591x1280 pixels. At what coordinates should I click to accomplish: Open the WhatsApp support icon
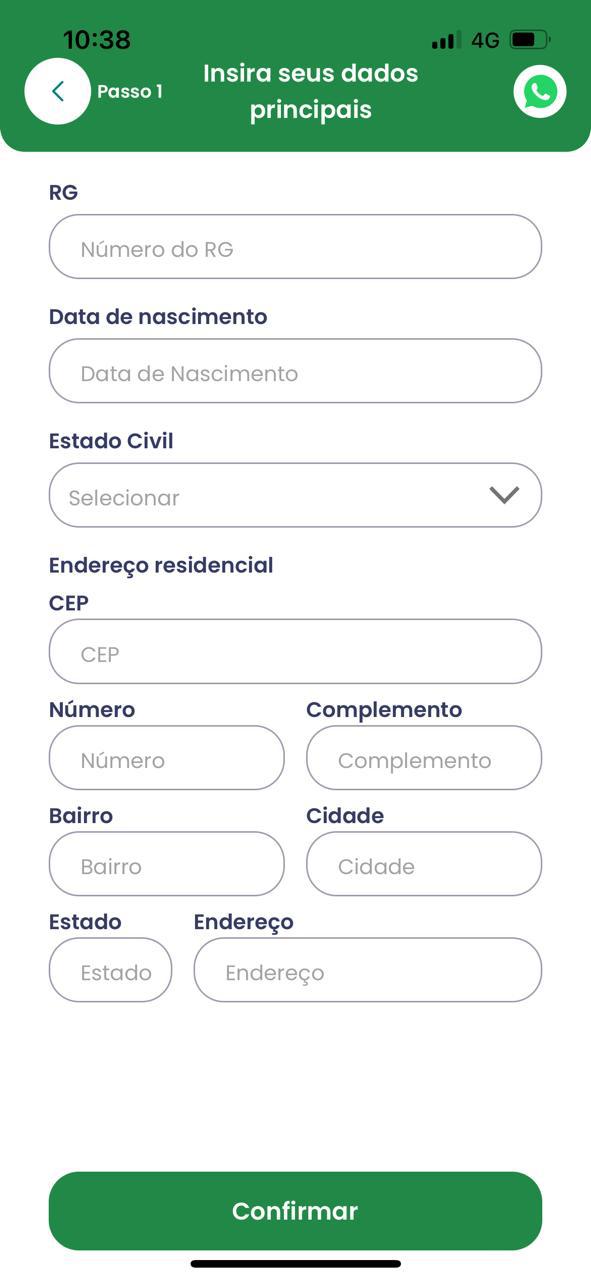tap(540, 92)
